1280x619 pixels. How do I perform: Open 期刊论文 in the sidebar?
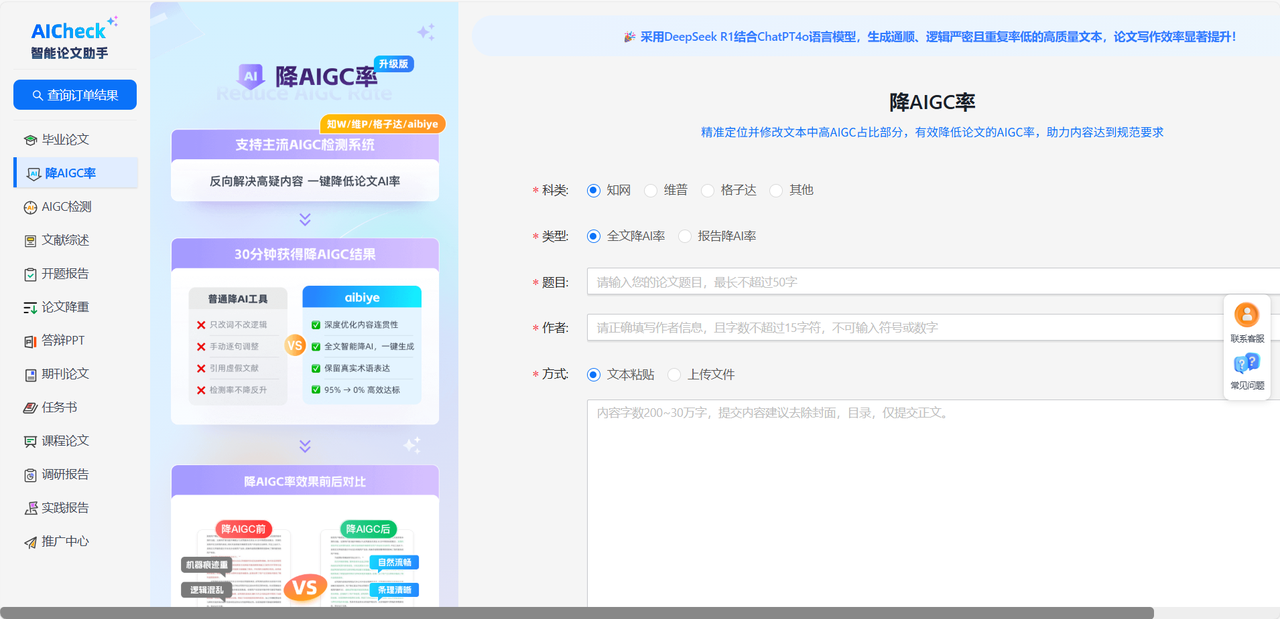[x=75, y=374]
